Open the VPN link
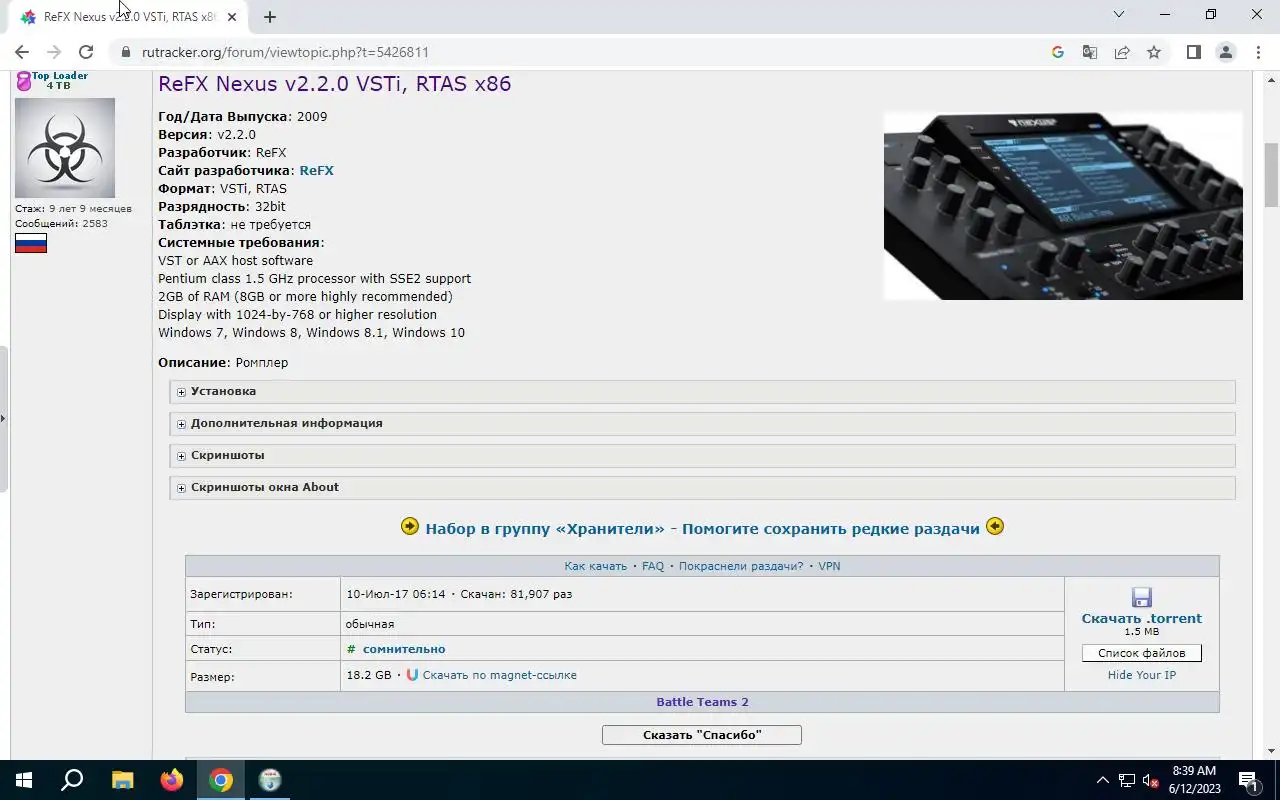Image resolution: width=1280 pixels, height=800 pixels. (x=829, y=566)
